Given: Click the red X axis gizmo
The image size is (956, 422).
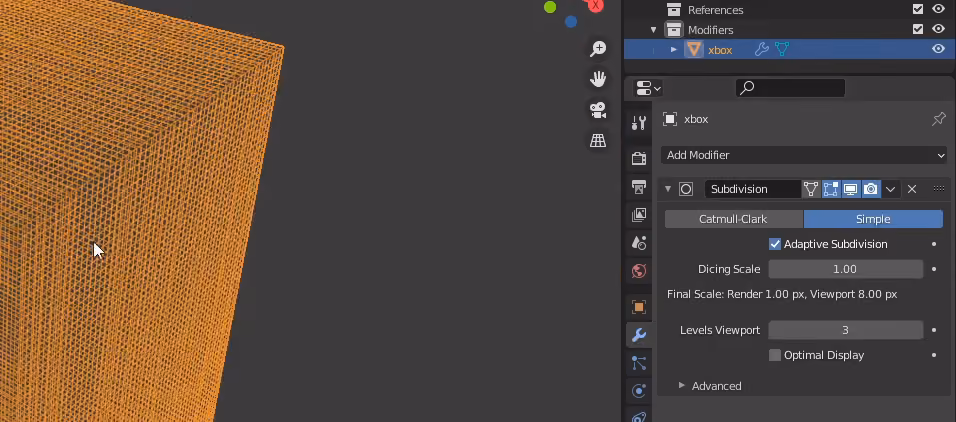Looking at the screenshot, I should [595, 6].
